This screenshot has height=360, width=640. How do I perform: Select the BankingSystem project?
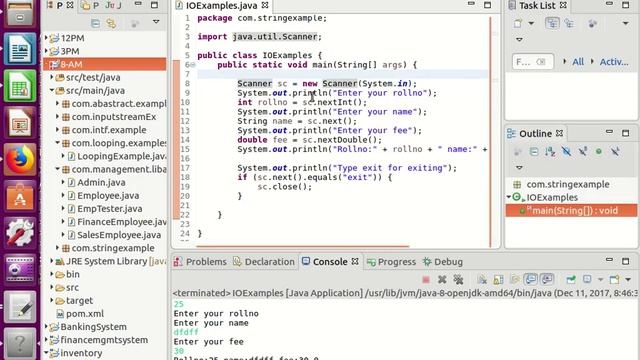[x=93, y=327]
